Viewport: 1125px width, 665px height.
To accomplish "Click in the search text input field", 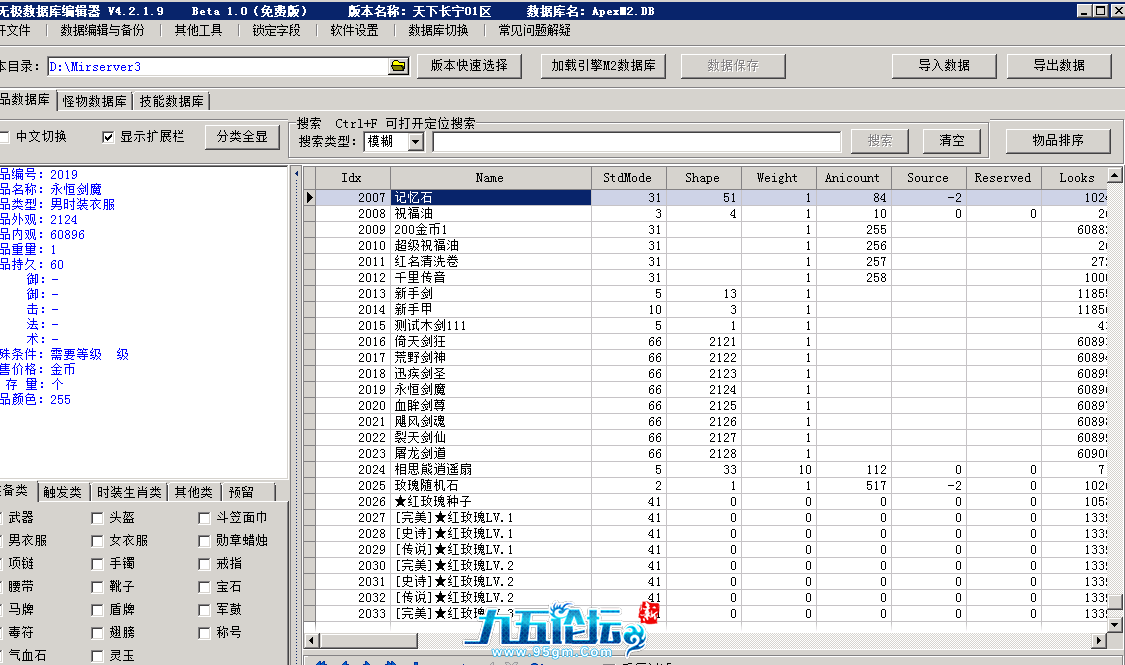I will (637, 142).
